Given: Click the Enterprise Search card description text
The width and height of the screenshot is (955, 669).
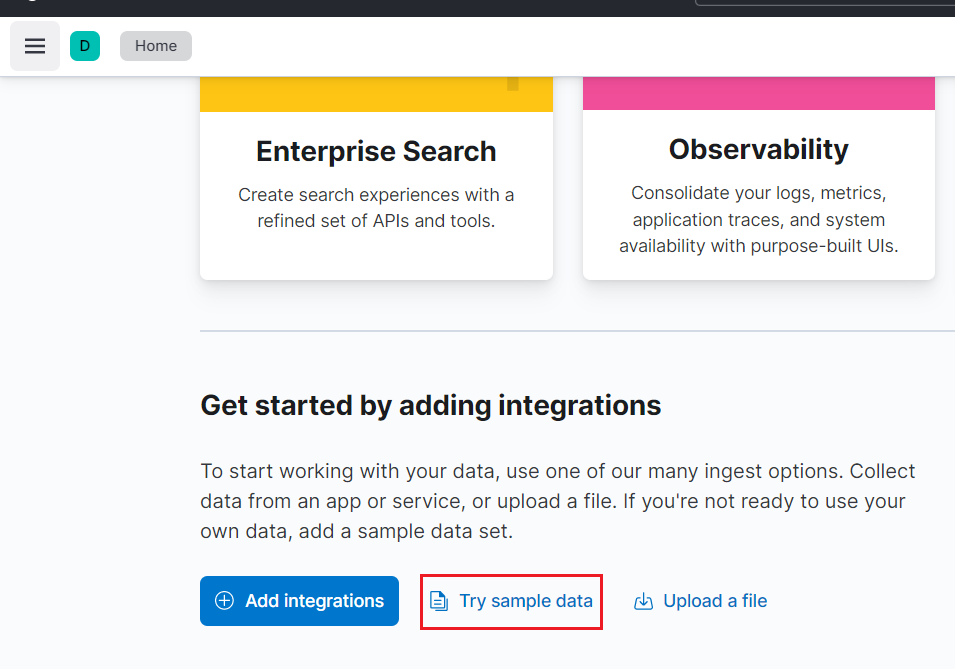Looking at the screenshot, I should pos(376,208).
